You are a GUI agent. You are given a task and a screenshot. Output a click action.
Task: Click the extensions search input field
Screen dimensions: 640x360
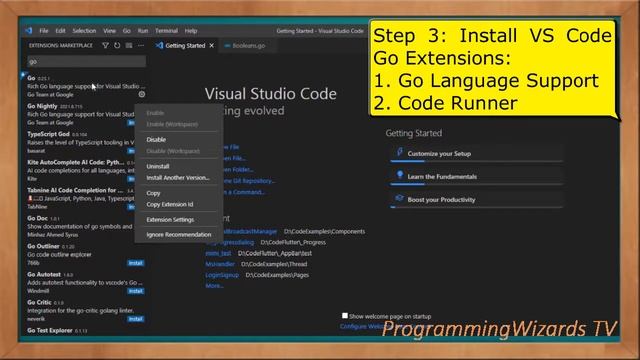87,61
